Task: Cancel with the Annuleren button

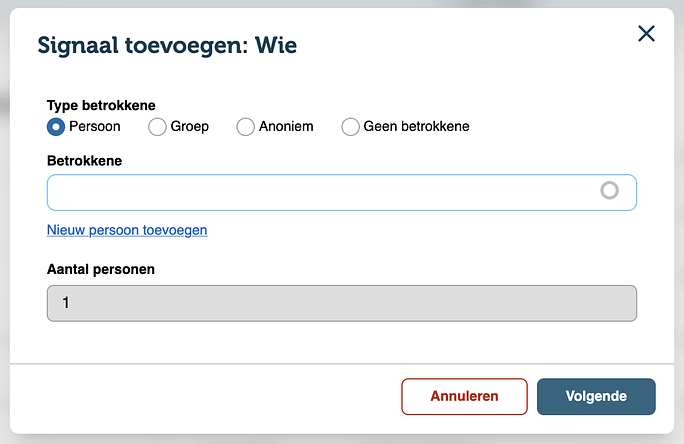Action: tap(464, 396)
